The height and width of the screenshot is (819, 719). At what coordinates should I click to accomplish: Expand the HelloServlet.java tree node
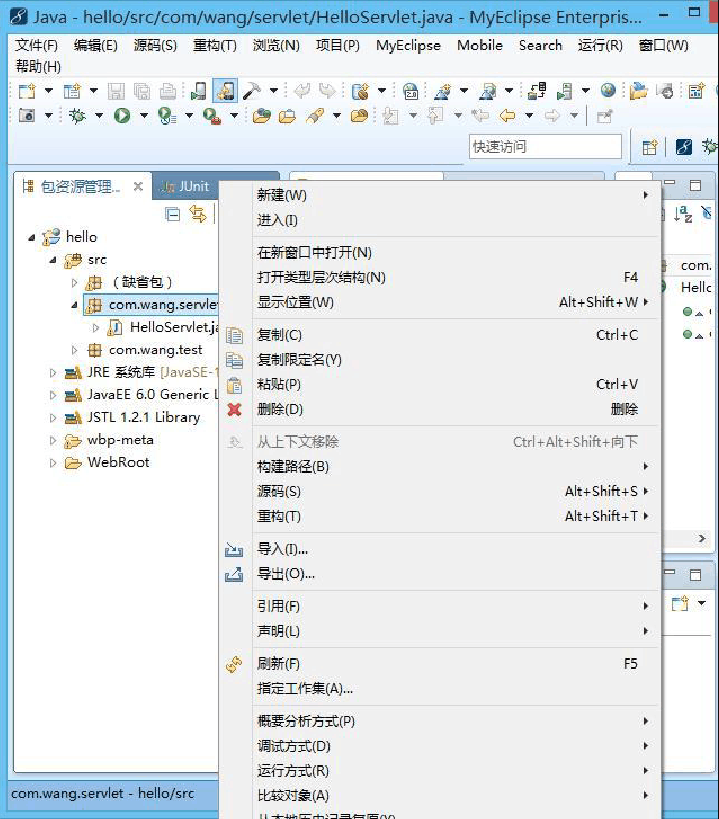click(96, 328)
